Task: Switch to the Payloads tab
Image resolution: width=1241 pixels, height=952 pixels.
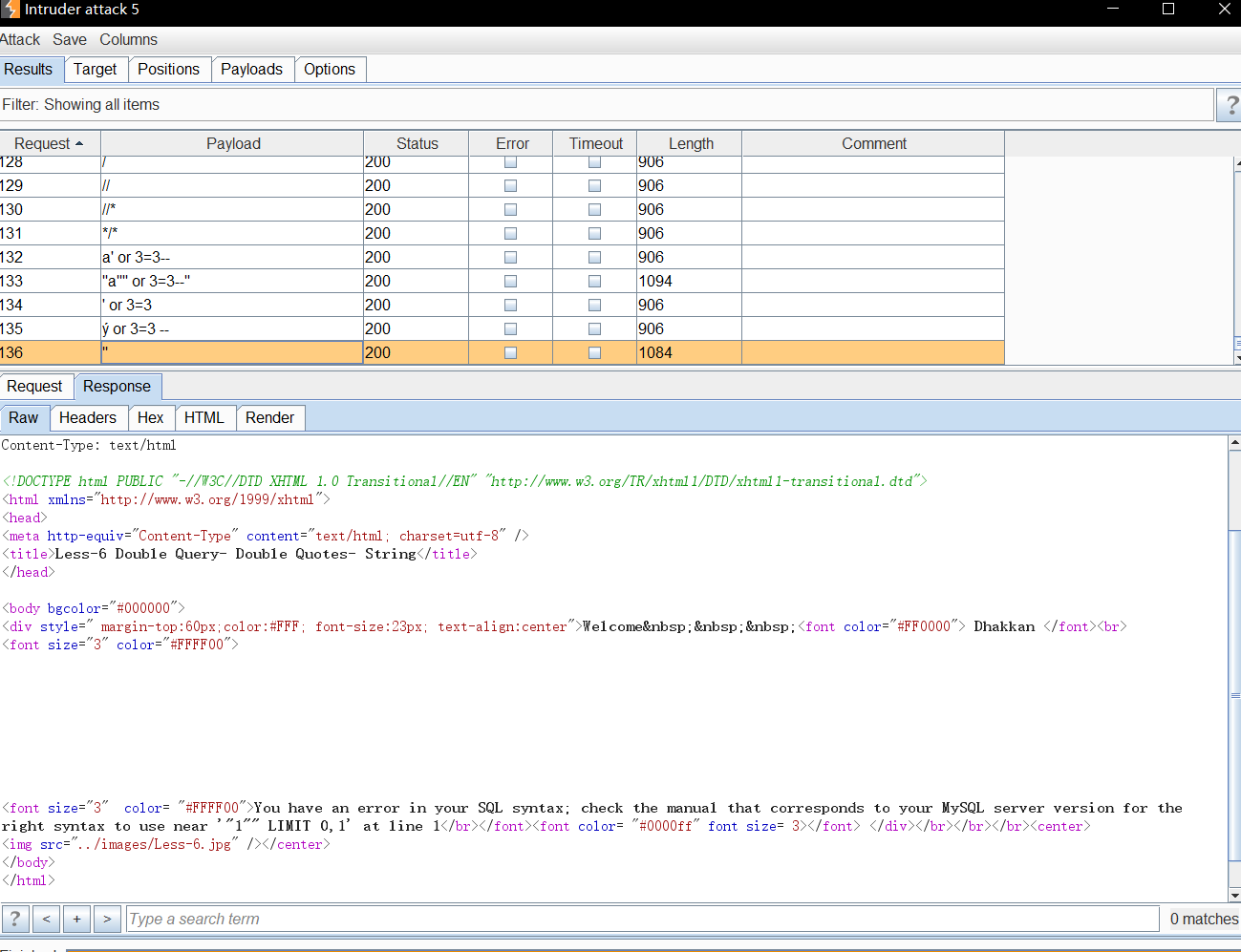Action: (251, 69)
